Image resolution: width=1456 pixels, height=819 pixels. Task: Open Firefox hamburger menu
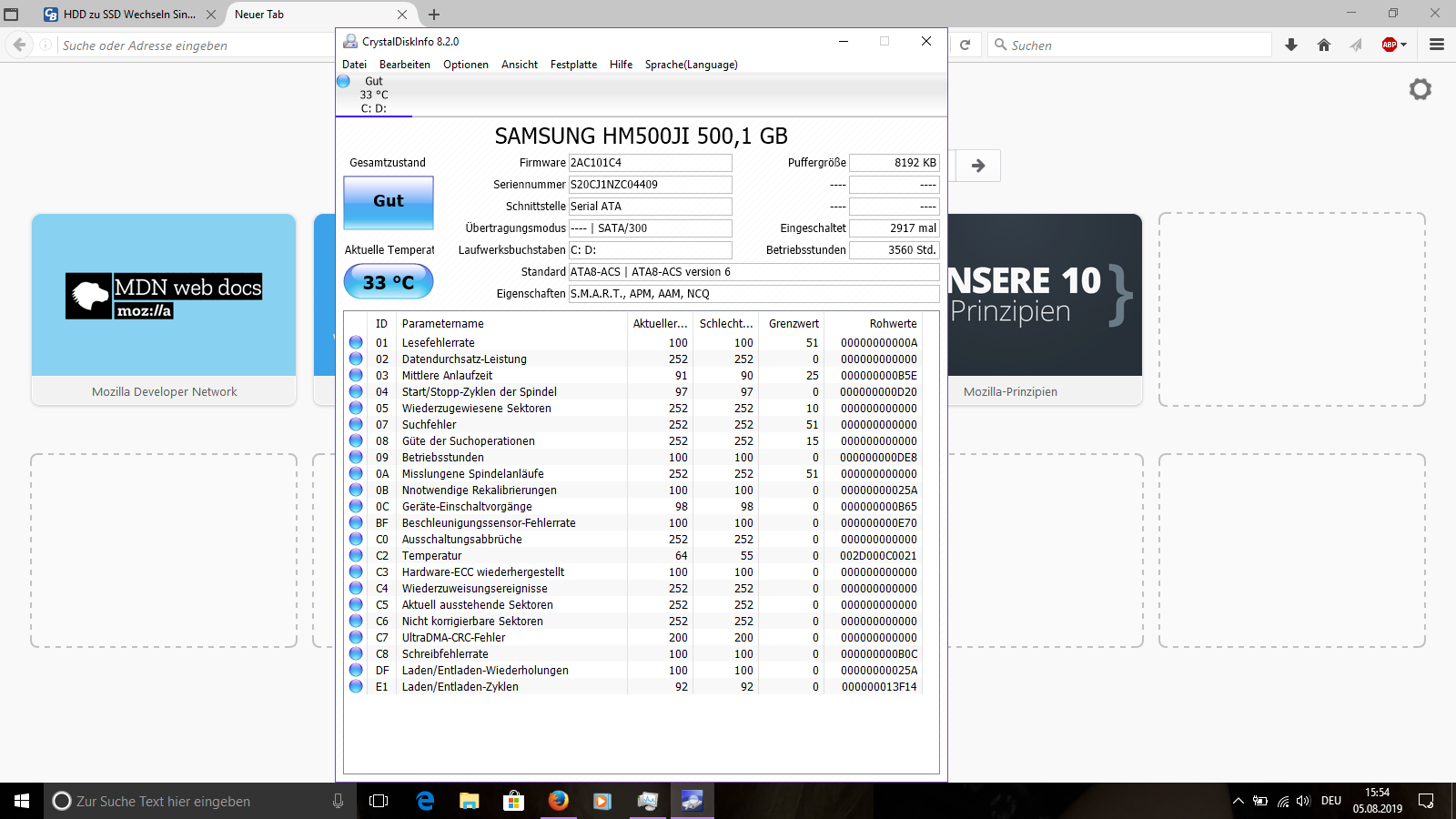coord(1437,45)
